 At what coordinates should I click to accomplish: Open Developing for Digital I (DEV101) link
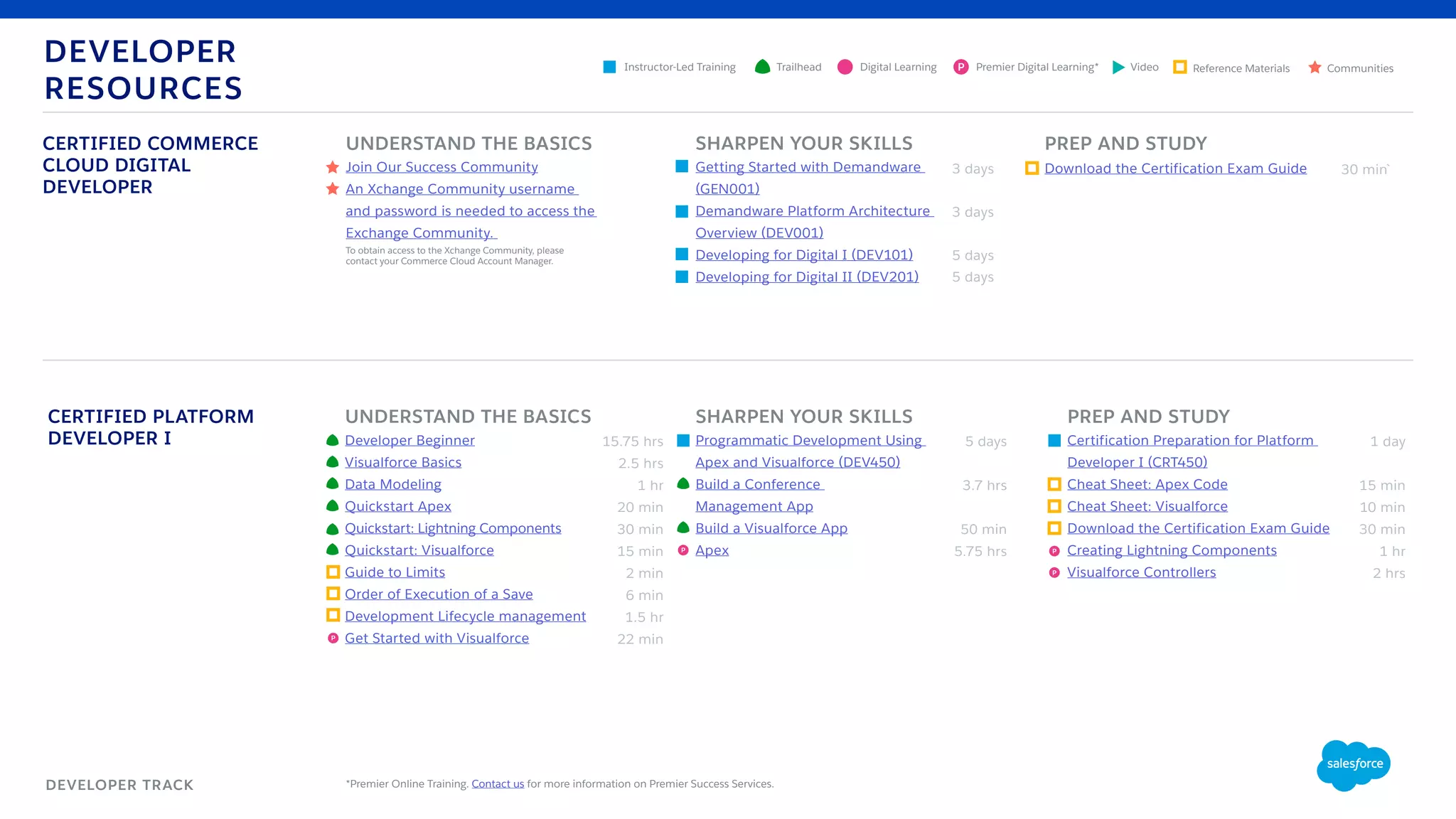pos(804,255)
